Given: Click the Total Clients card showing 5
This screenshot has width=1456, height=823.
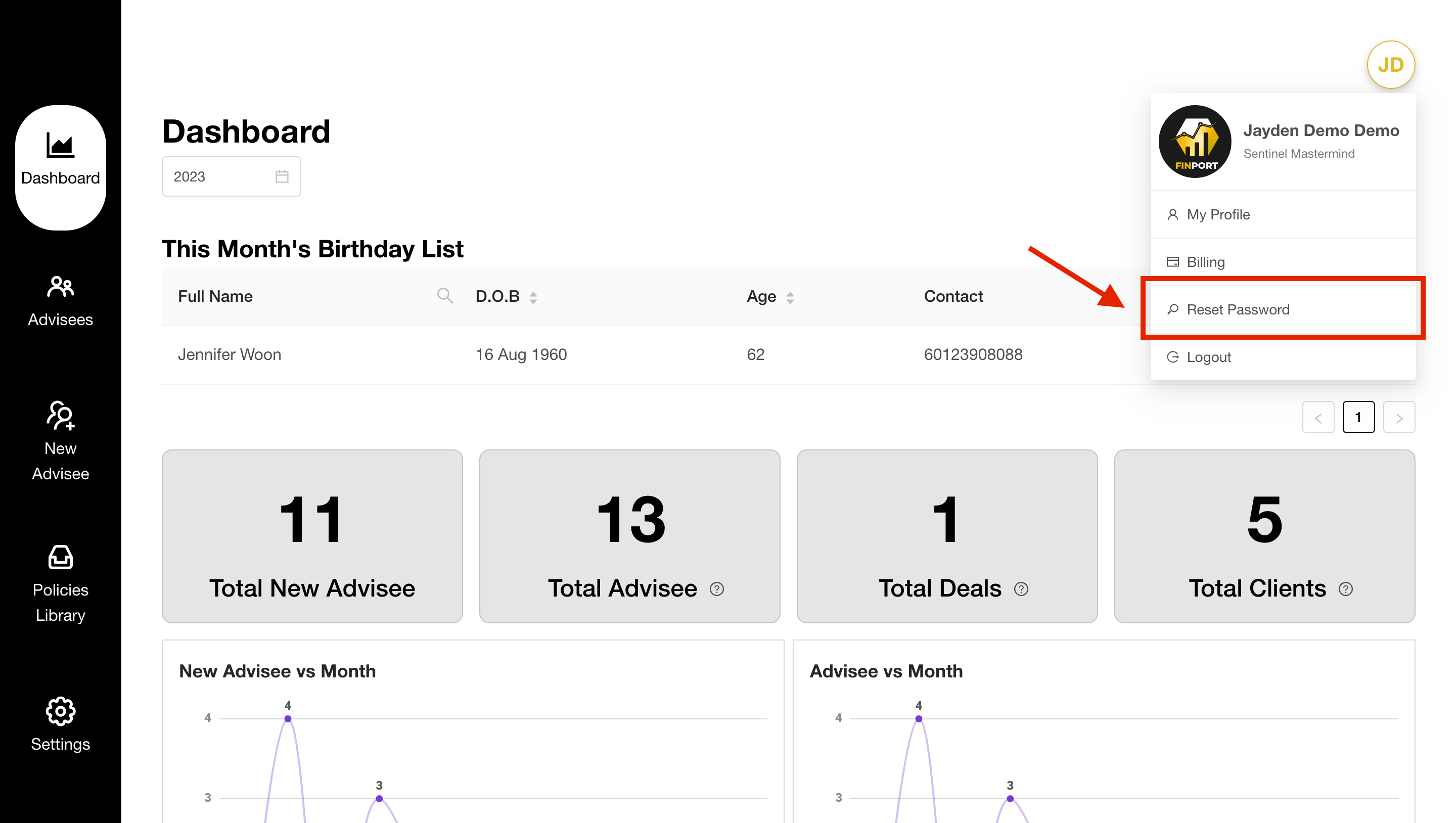Looking at the screenshot, I should tap(1264, 536).
